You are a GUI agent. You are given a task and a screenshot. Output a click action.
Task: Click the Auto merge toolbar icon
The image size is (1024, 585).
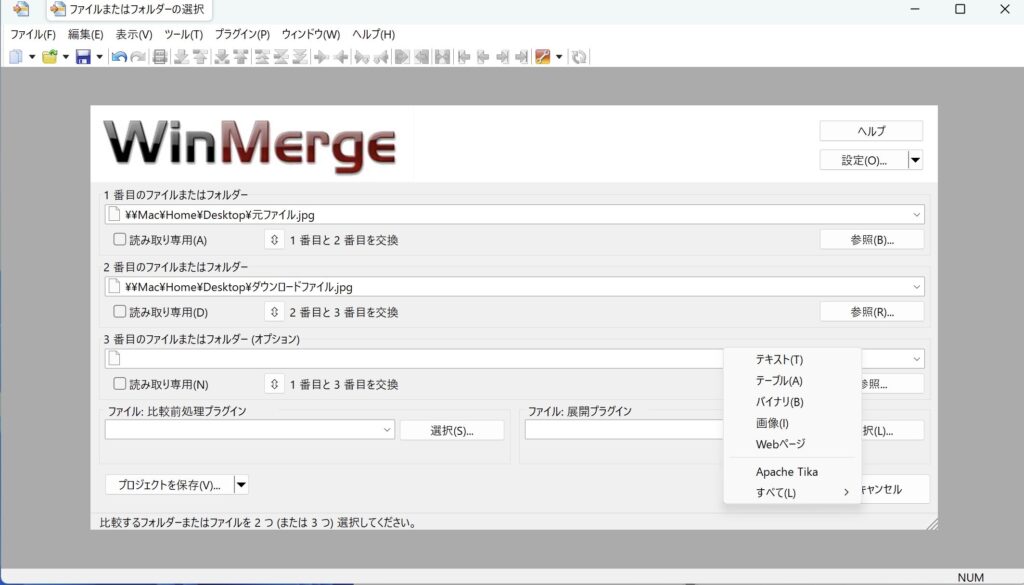pos(442,57)
